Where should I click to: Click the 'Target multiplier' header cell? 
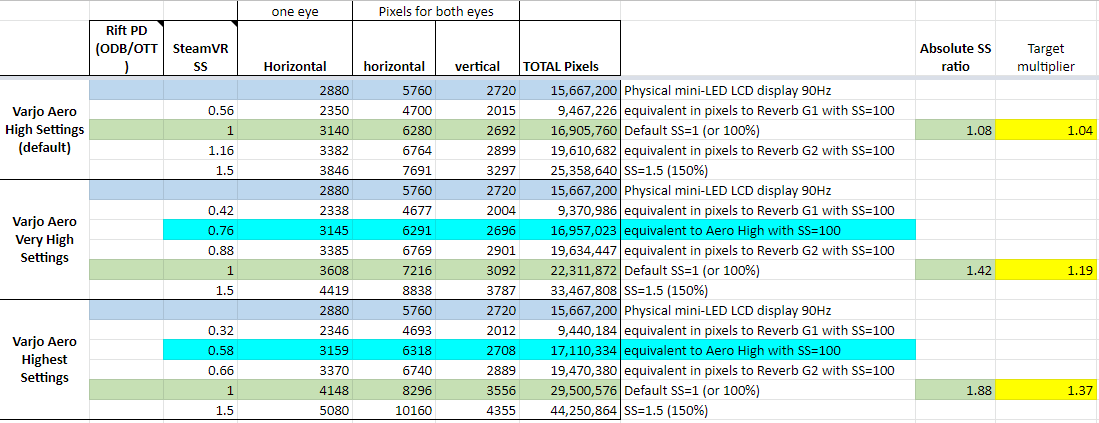pyautogui.click(x=1046, y=48)
